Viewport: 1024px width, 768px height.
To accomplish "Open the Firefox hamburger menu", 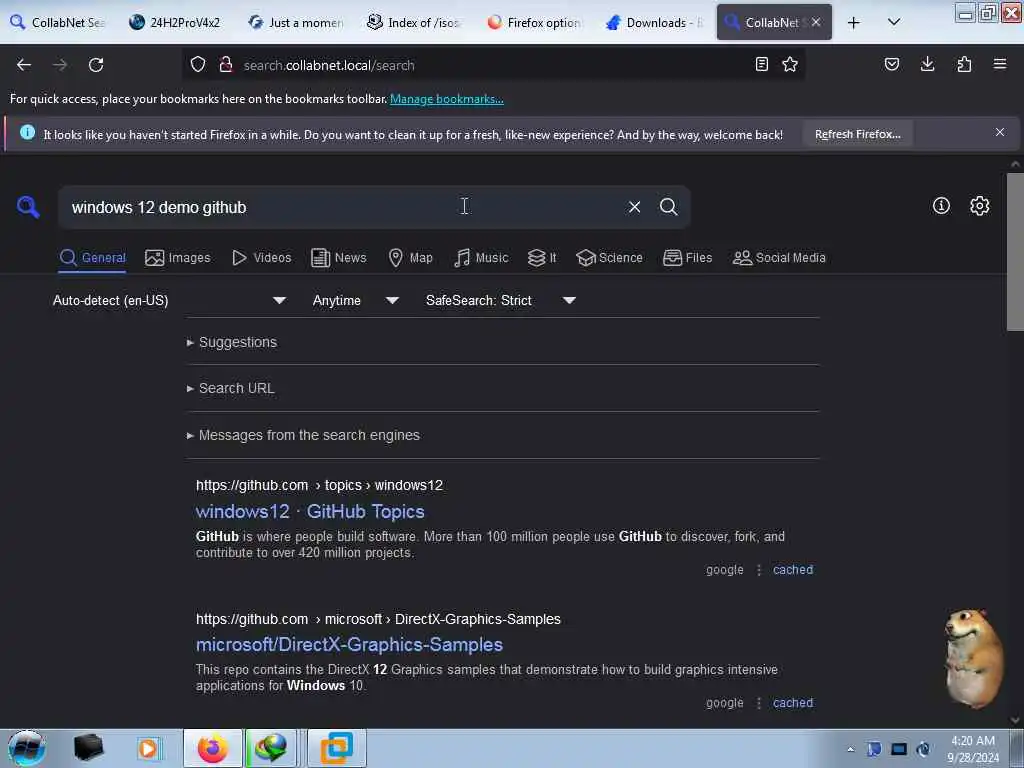I will coord(1000,64).
